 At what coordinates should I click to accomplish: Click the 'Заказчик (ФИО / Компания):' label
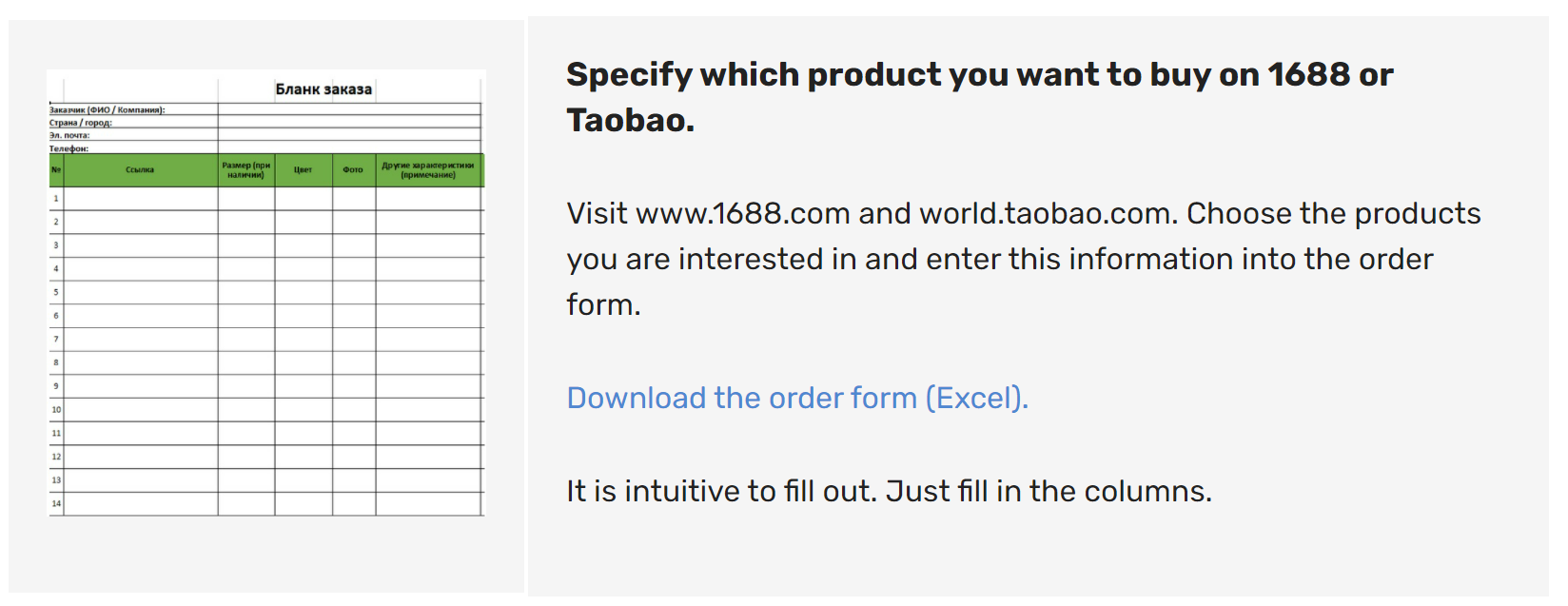point(107,110)
